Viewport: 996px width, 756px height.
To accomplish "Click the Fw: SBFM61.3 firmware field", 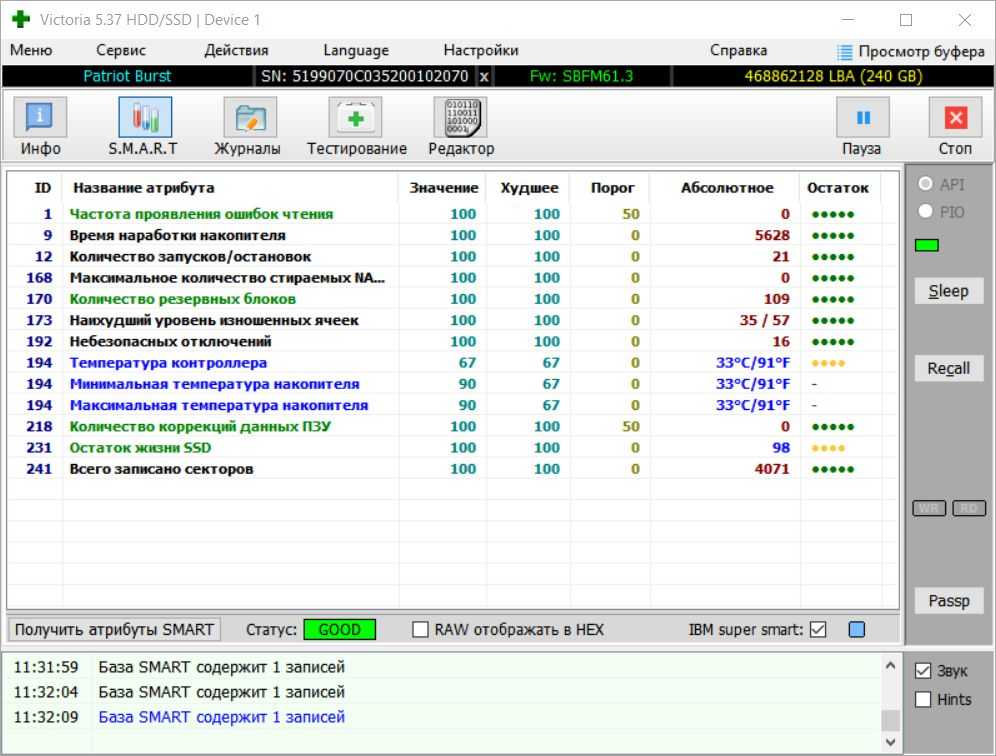I will pos(581,76).
